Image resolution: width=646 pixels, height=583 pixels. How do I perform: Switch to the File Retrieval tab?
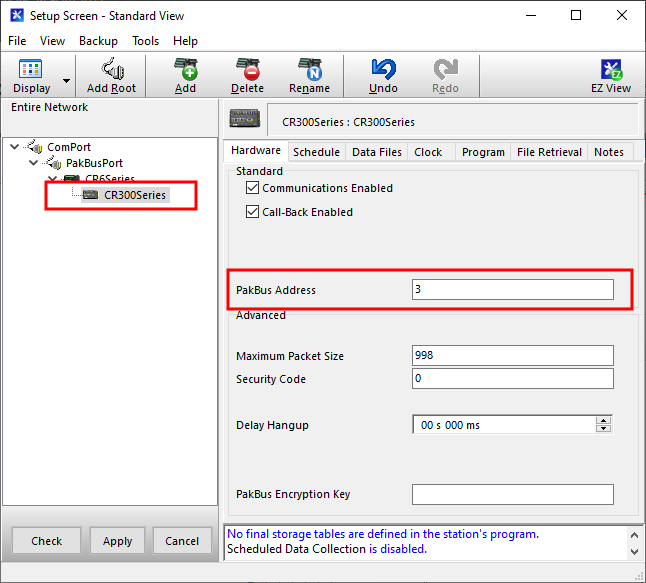pos(549,152)
